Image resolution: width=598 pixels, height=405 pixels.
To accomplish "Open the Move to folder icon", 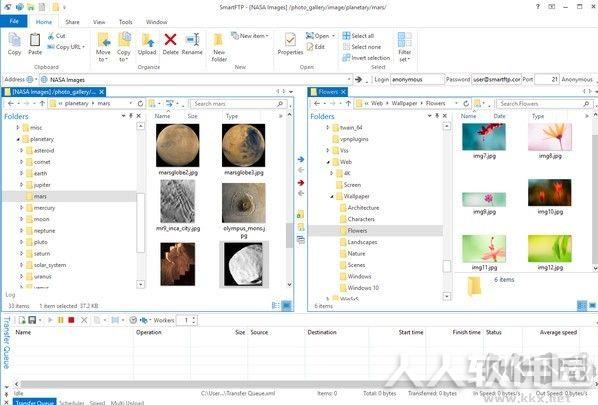I will pos(103,40).
